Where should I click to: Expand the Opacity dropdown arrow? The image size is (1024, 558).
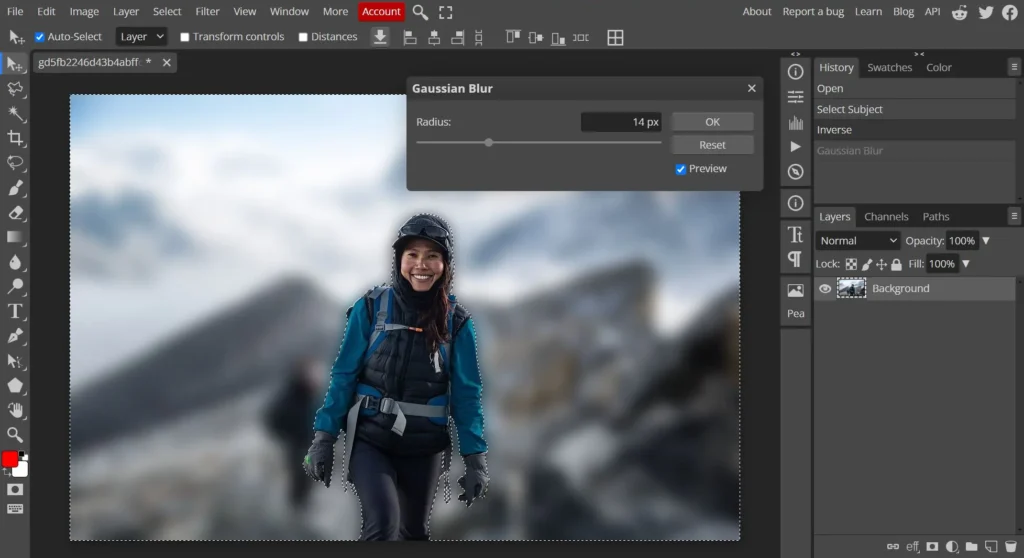(x=986, y=241)
